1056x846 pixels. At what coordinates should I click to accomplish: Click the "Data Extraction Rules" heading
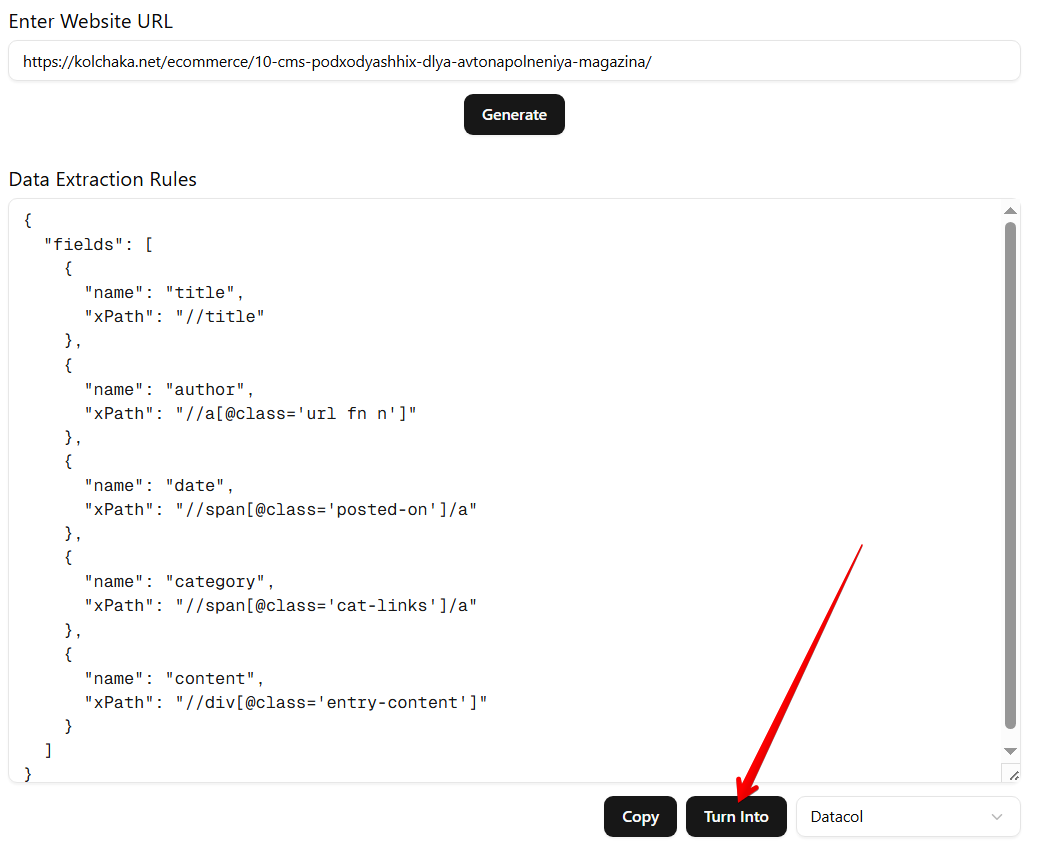pos(103,179)
